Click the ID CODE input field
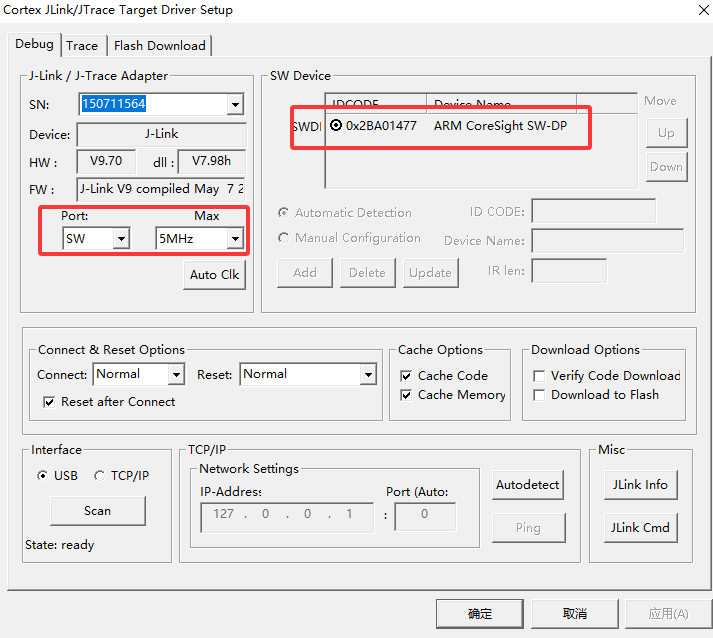713x638 pixels. 593,211
